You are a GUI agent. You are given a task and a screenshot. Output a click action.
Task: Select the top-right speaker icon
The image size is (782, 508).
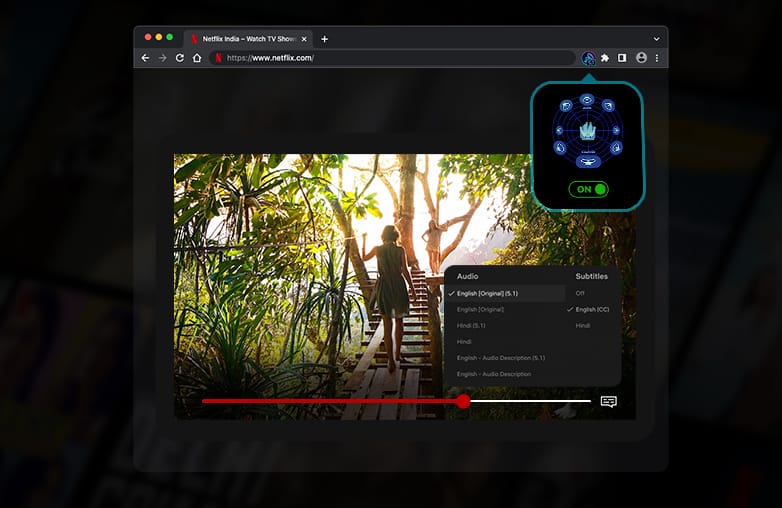tap(608, 106)
